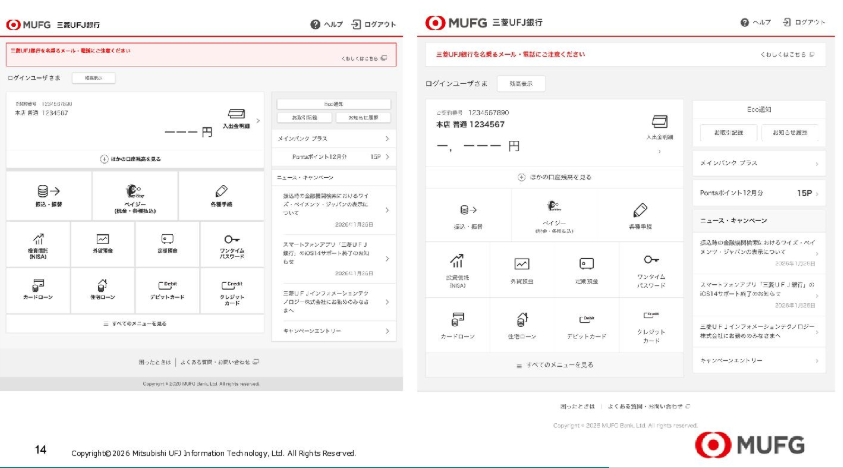Screen dimensions: 843x468
Task: Click the Debit card icon in left screenshot
Action: pos(167,285)
